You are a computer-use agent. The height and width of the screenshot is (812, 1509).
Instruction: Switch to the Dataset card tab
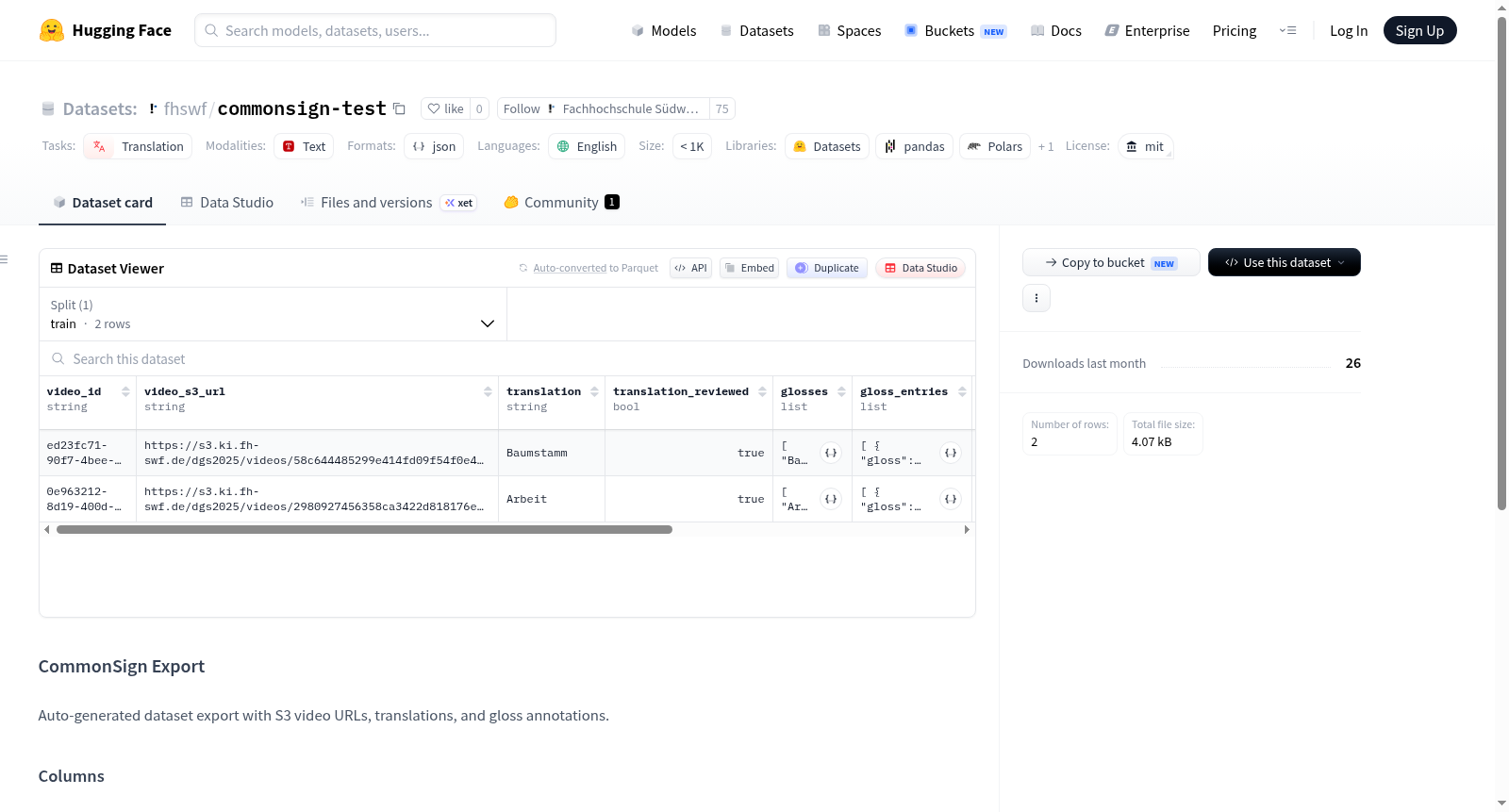[x=102, y=203]
